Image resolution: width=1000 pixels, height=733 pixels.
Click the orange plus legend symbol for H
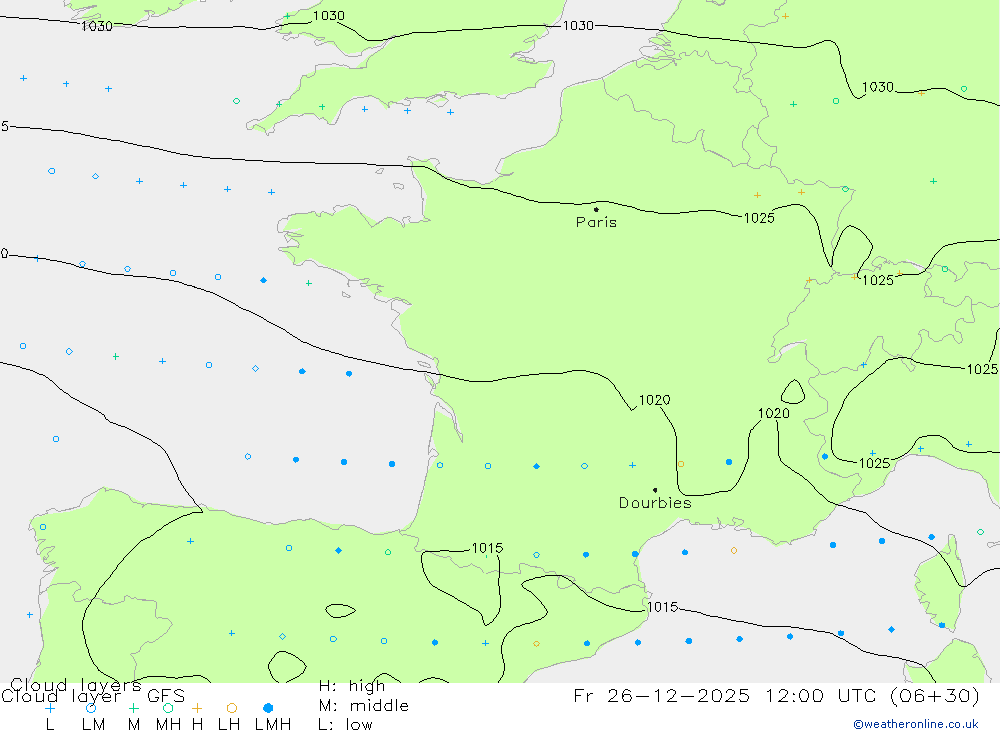click(x=197, y=708)
